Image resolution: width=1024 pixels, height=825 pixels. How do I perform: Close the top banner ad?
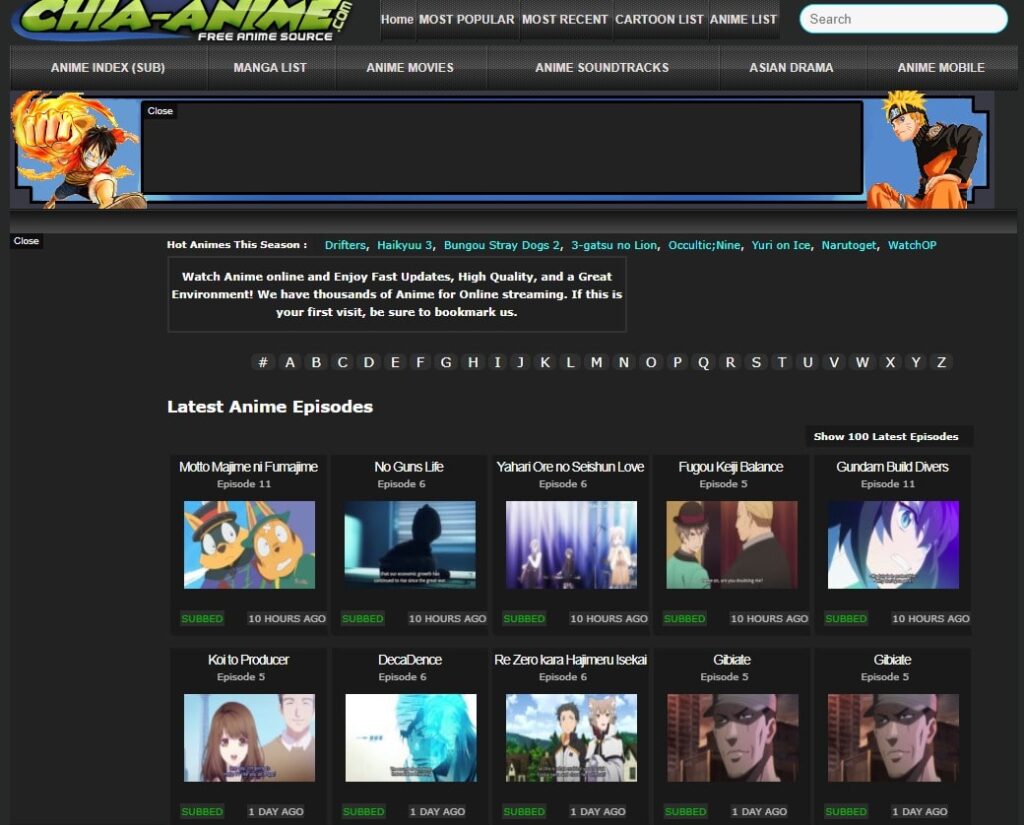[160, 111]
